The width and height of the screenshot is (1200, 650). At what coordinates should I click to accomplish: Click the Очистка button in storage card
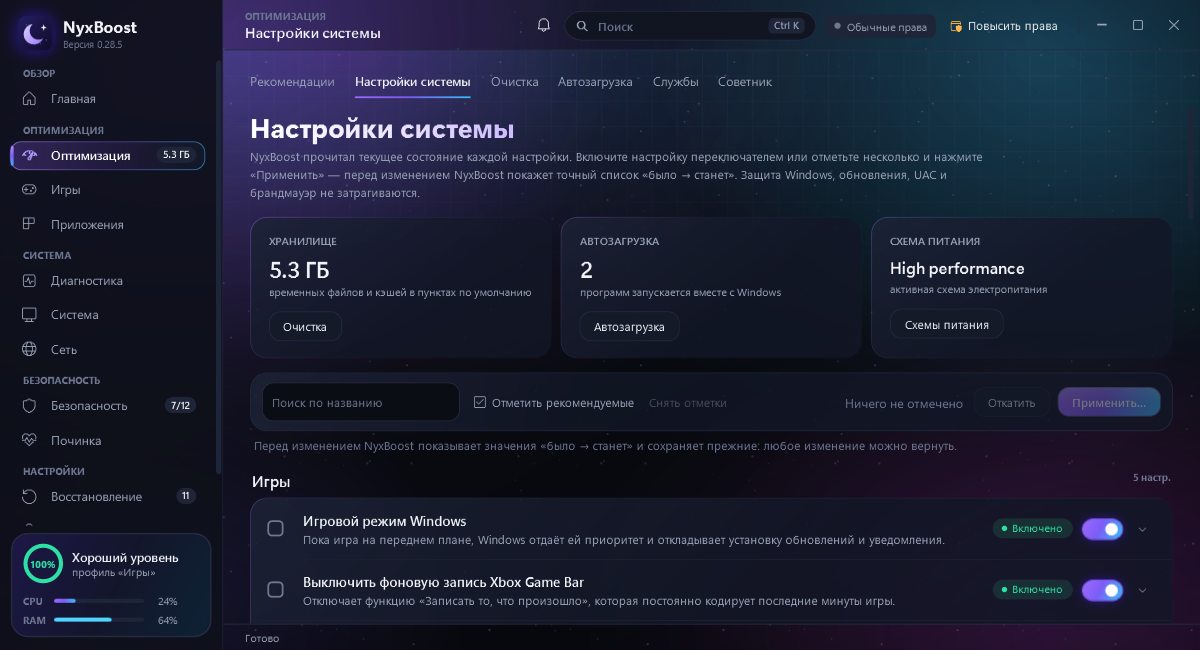point(305,326)
